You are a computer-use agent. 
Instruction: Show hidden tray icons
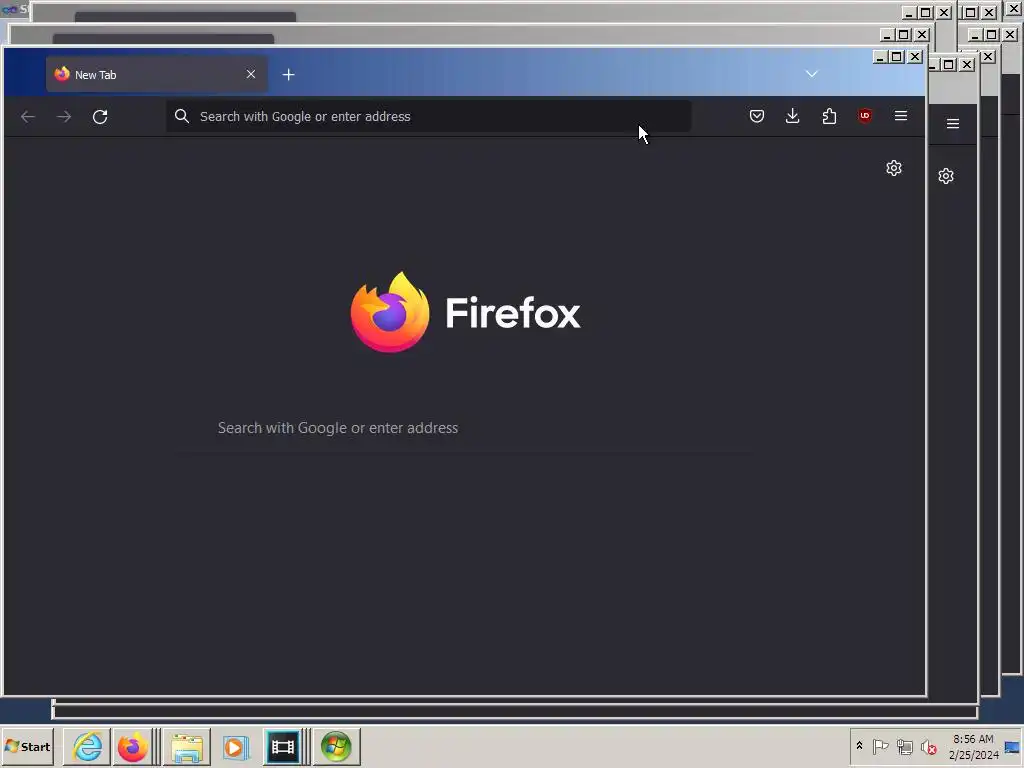pos(859,746)
